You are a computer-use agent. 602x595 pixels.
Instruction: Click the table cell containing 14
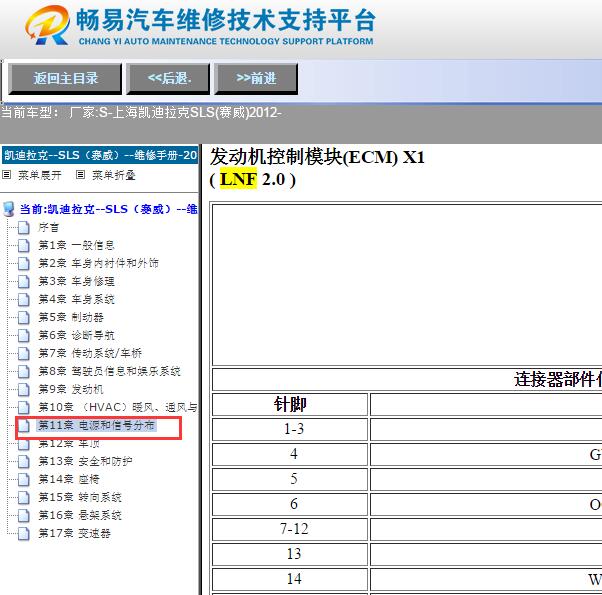(x=290, y=579)
